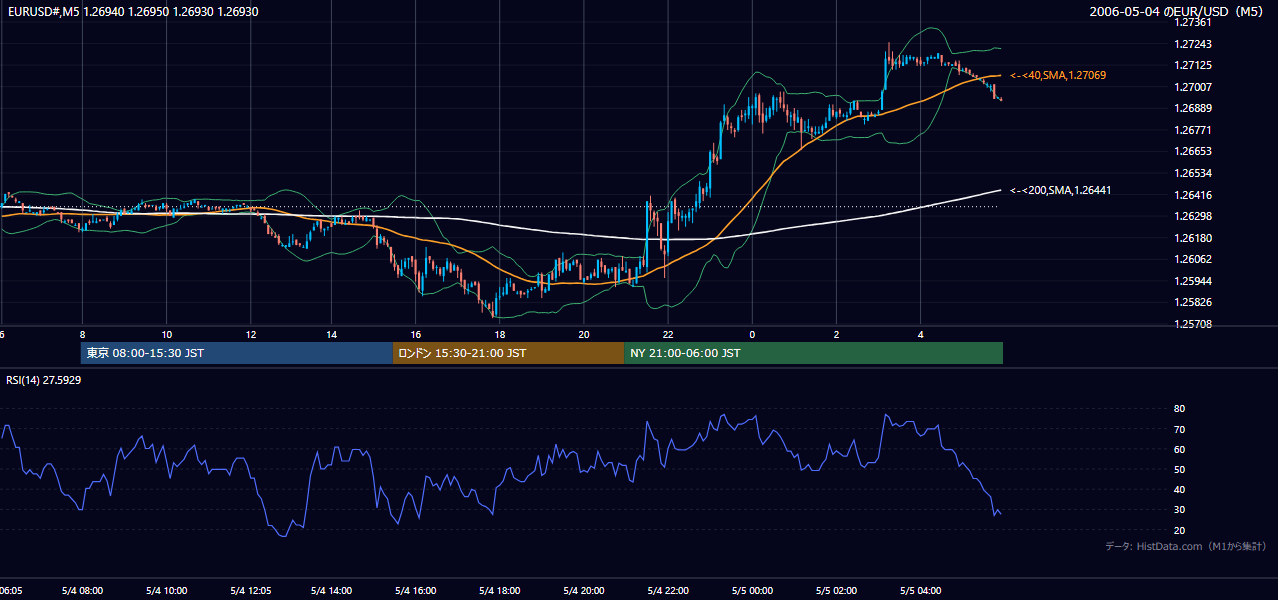Click price axis value 1.26771
Viewport: 1278px width, 600px height.
tap(1192, 130)
